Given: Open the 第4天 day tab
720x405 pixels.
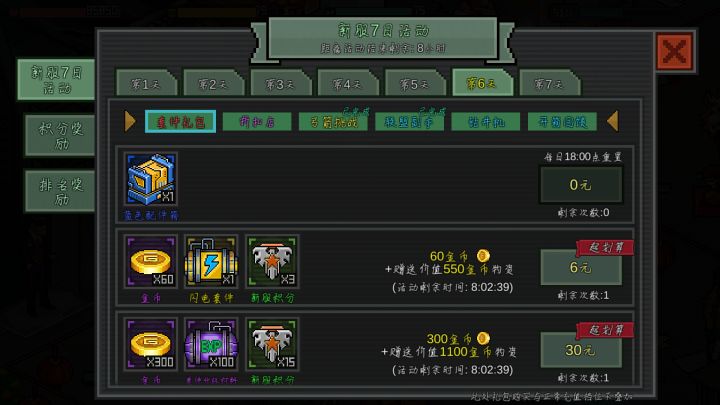Looking at the screenshot, I should 348,83.
